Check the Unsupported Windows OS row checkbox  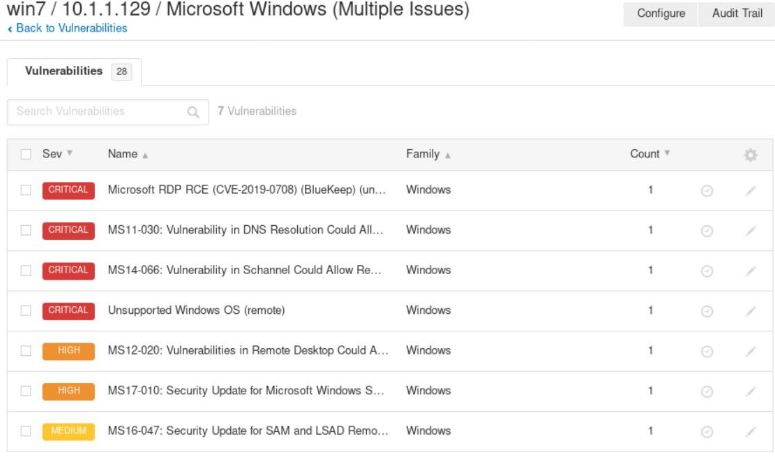26,311
